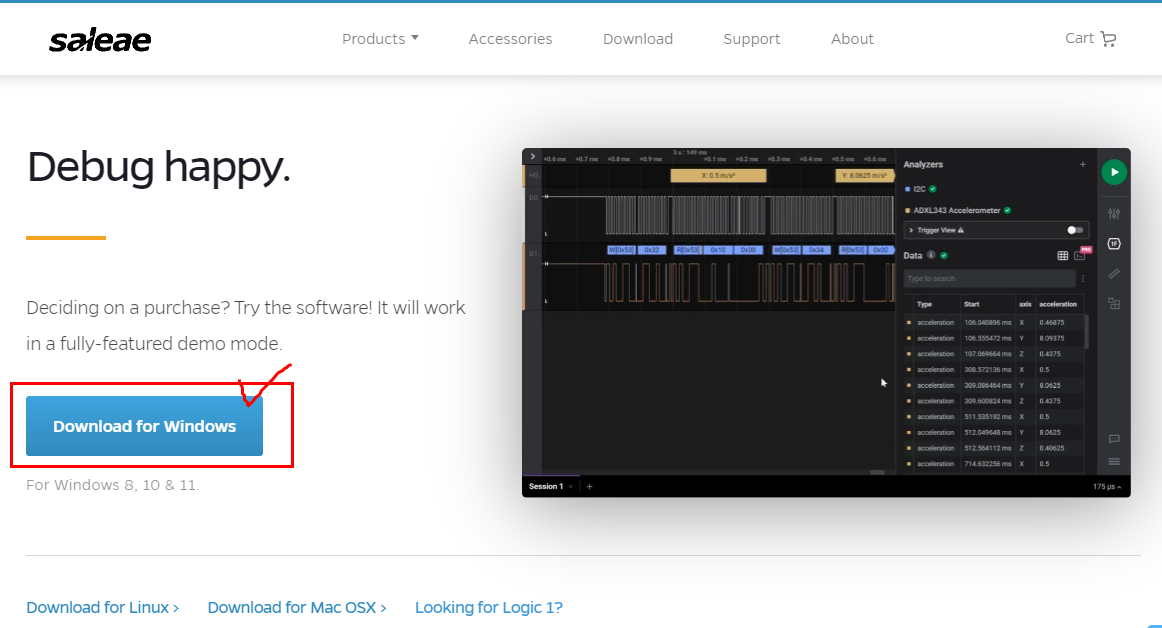Go to the Accessories page

tap(510, 39)
